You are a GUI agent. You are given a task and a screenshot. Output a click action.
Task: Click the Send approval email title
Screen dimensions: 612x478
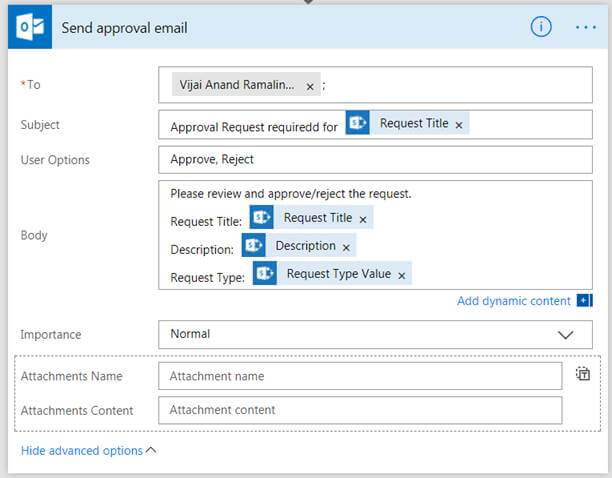point(124,27)
